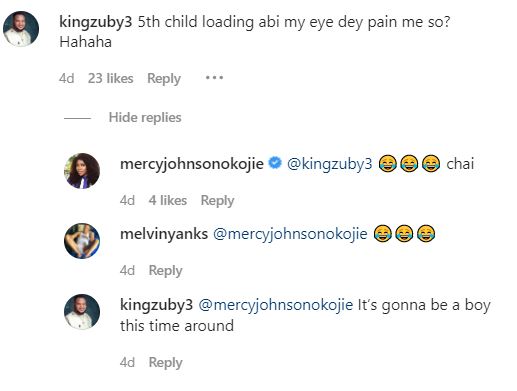
Task: Open mercyjohnsonokojie's profile avatar
Action: pyautogui.click(x=82, y=171)
